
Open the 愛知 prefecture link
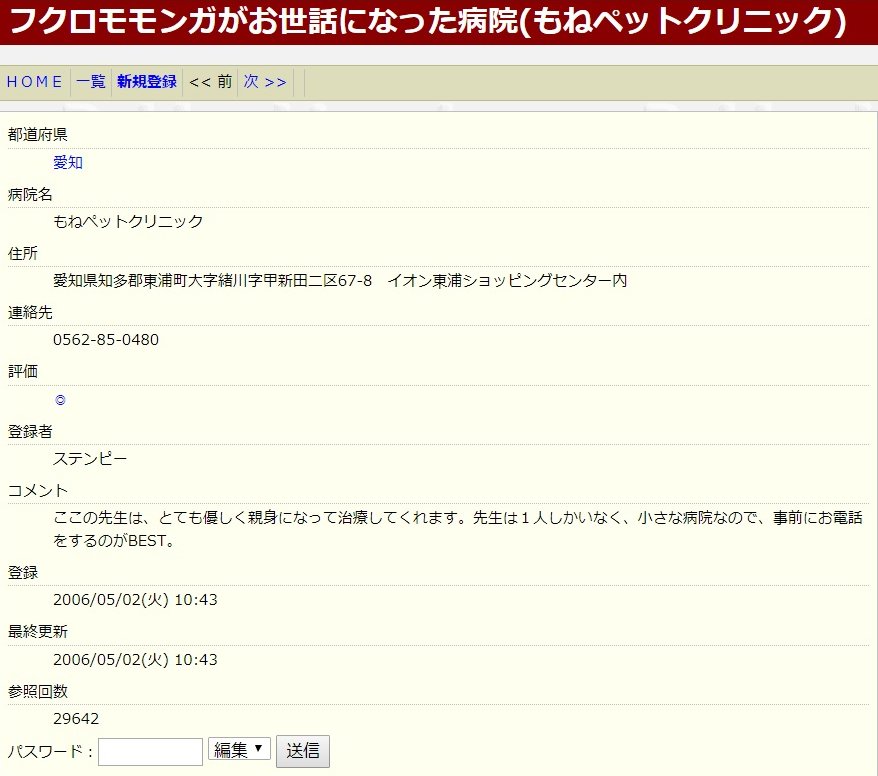coord(68,162)
